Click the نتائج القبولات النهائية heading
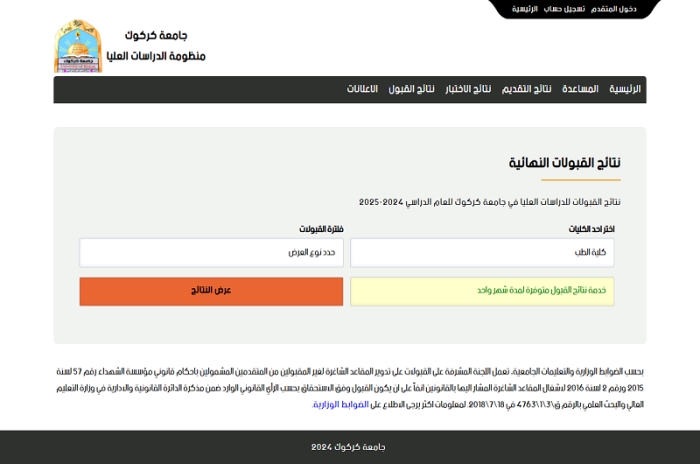Image resolution: width=700 pixels, height=464 pixels. (x=565, y=163)
